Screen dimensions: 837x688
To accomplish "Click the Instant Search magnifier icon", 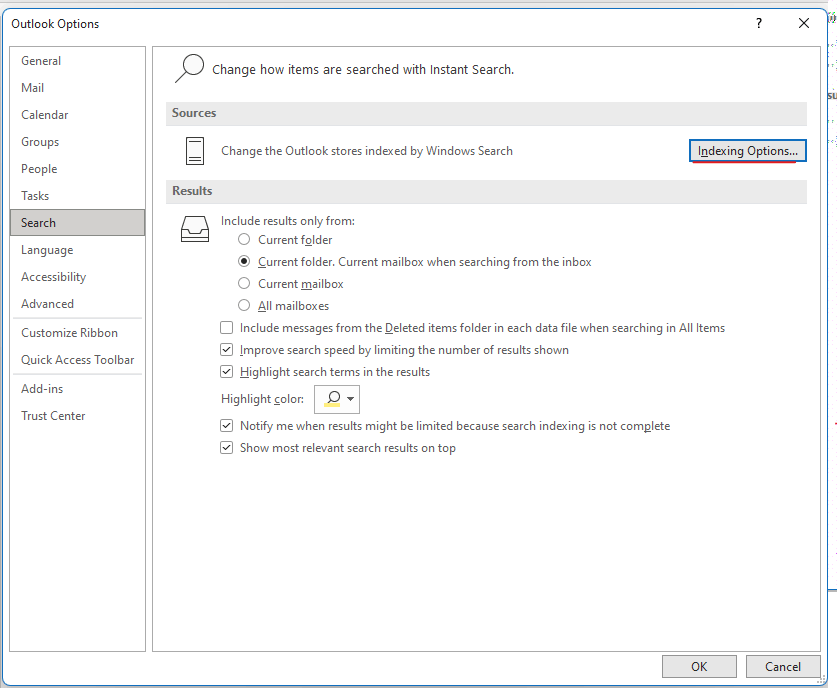I will pos(189,69).
